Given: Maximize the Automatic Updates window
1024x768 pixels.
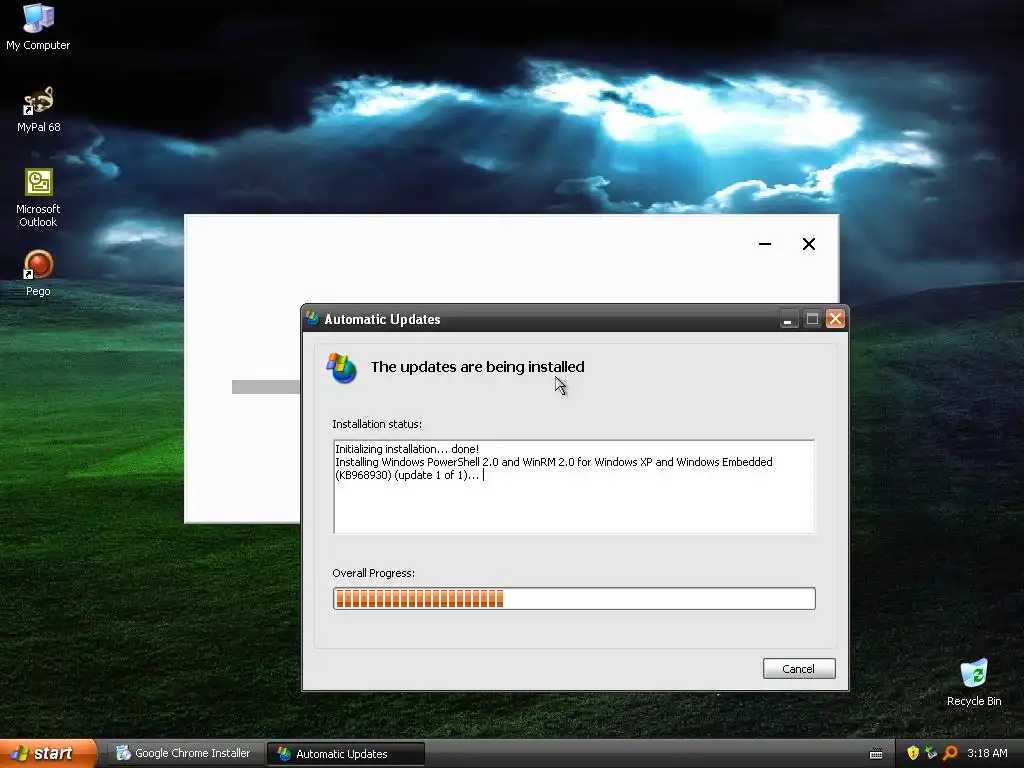Looking at the screenshot, I should (812, 319).
